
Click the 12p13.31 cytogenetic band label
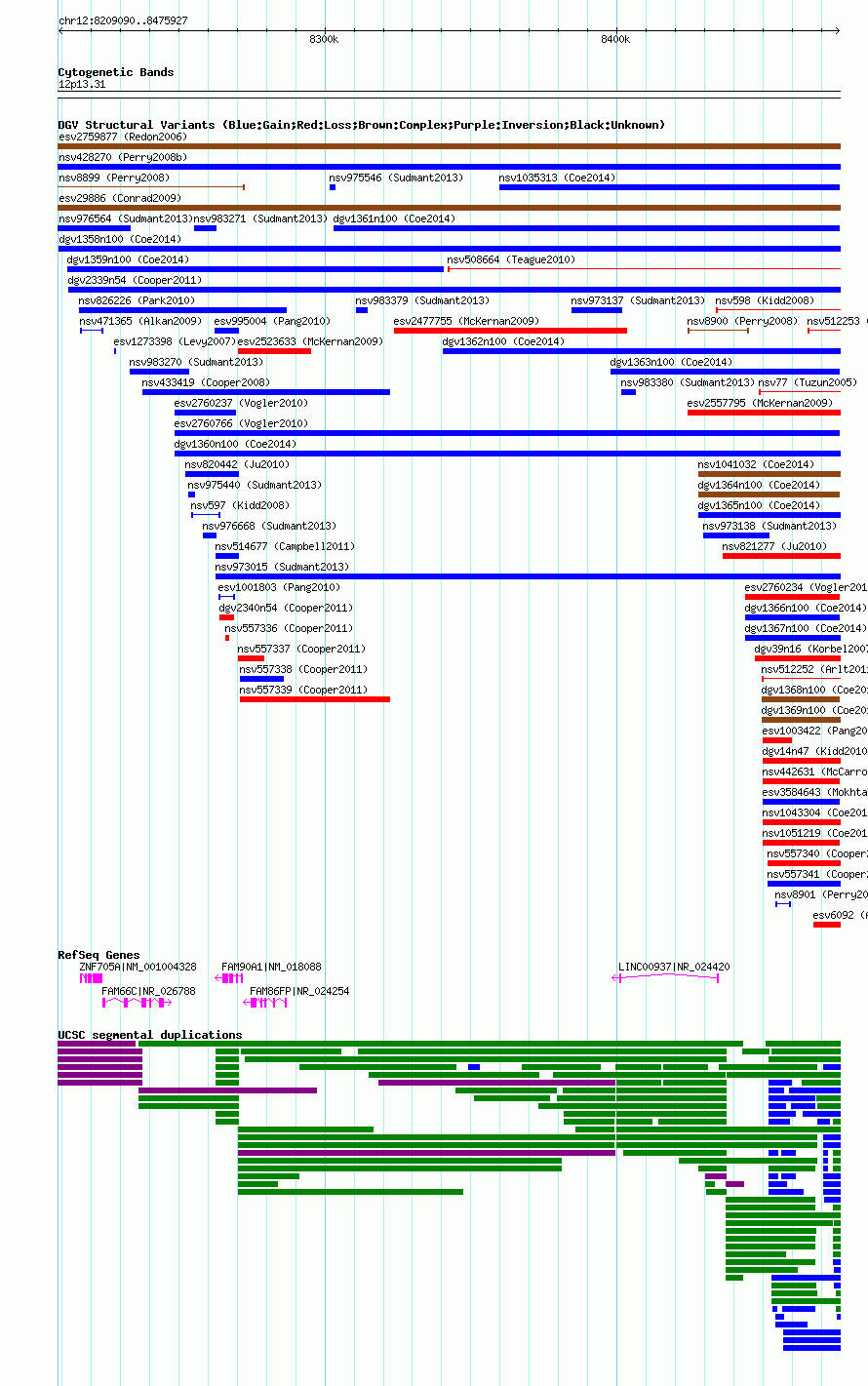(x=82, y=84)
